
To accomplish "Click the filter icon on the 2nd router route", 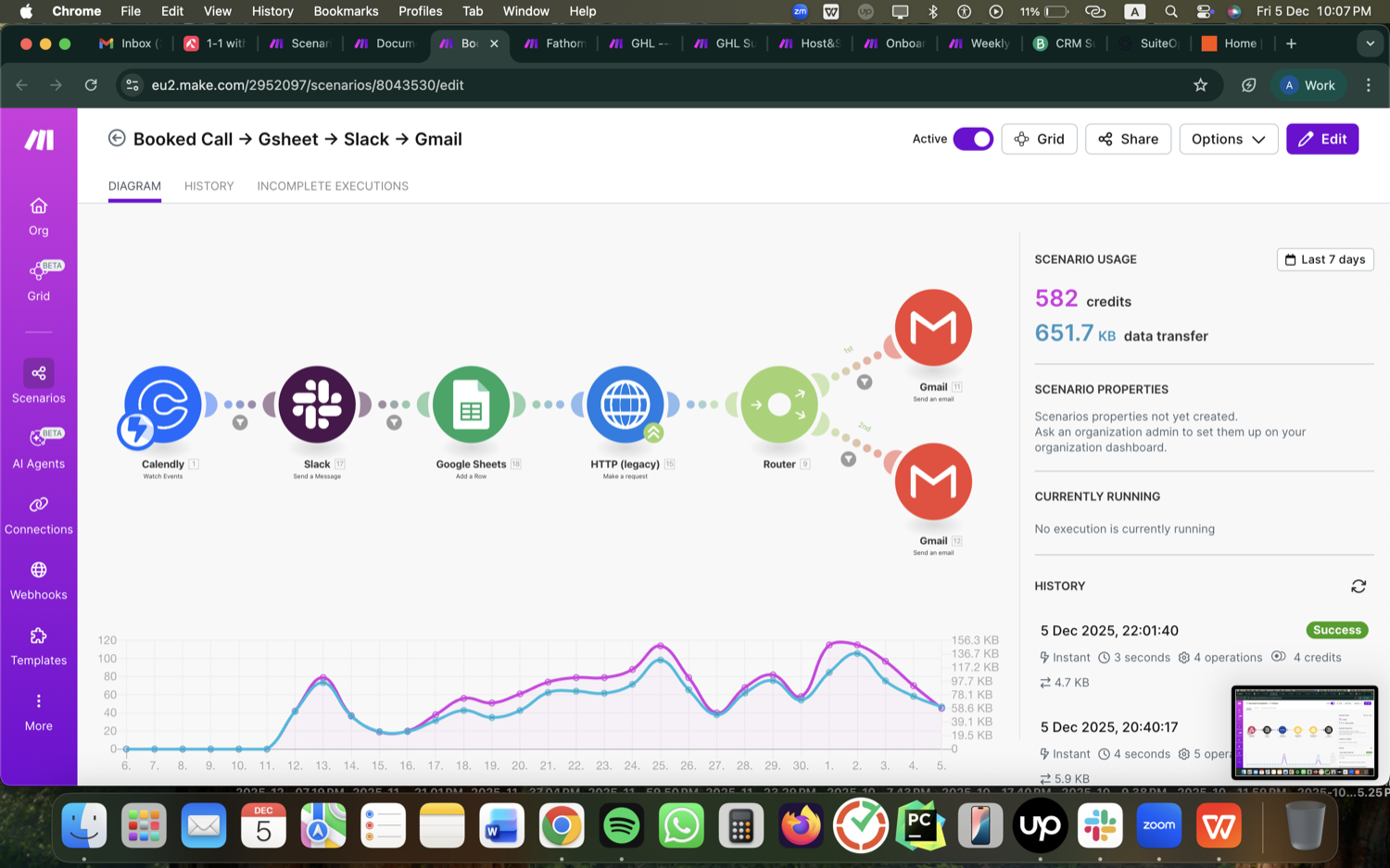I will 848,459.
